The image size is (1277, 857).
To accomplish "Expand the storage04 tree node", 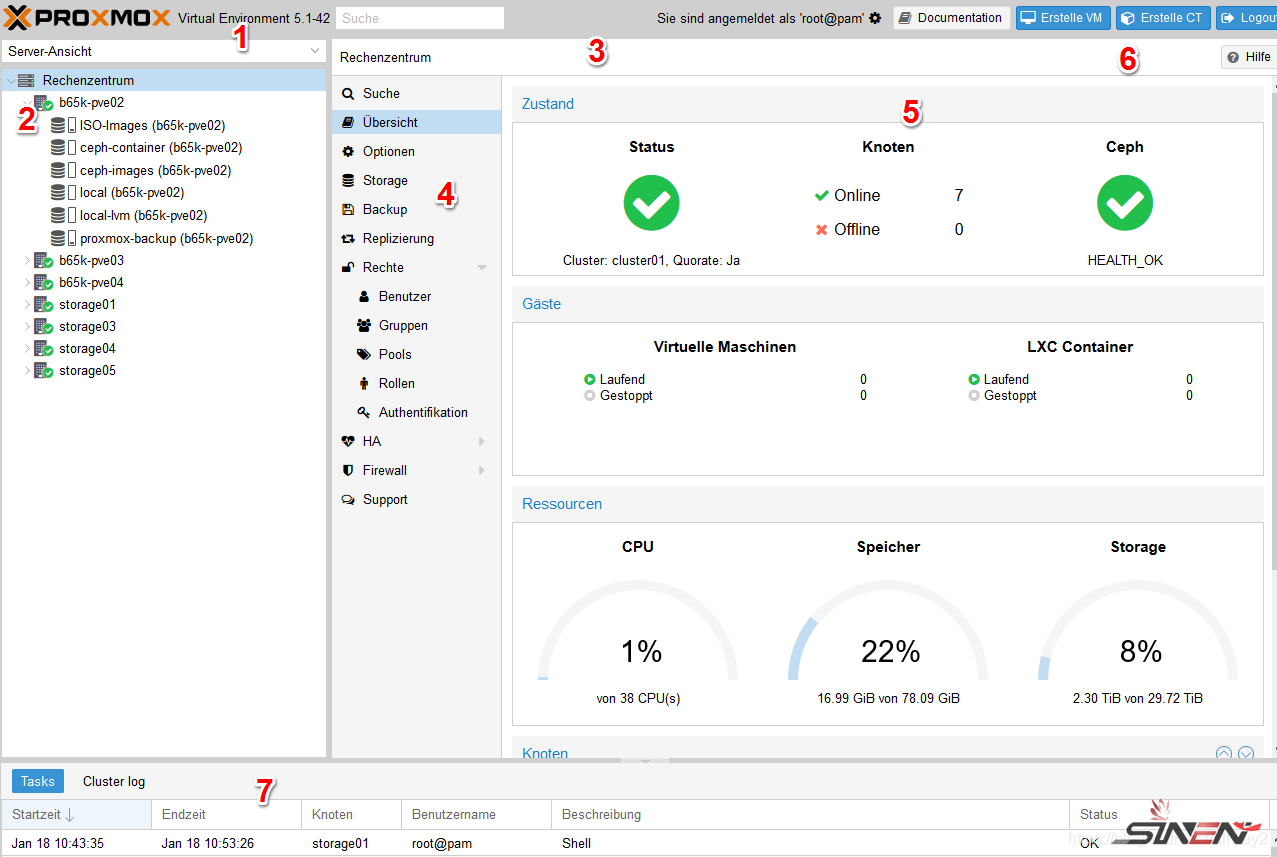I will click(x=27, y=348).
